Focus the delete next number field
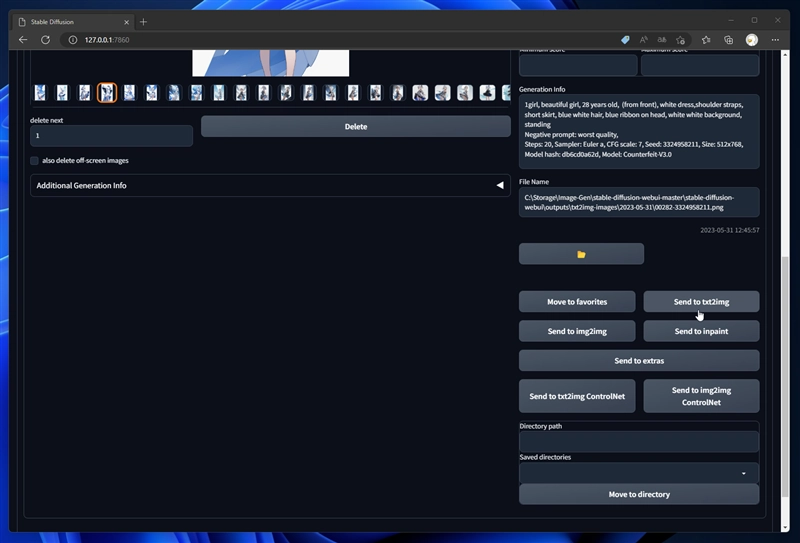This screenshot has width=800, height=543. pyautogui.click(x=111, y=136)
